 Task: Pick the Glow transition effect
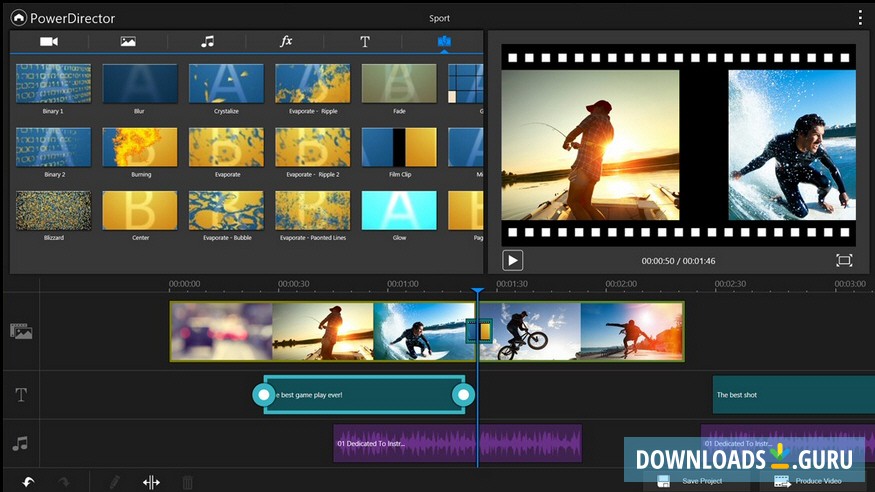(398, 211)
